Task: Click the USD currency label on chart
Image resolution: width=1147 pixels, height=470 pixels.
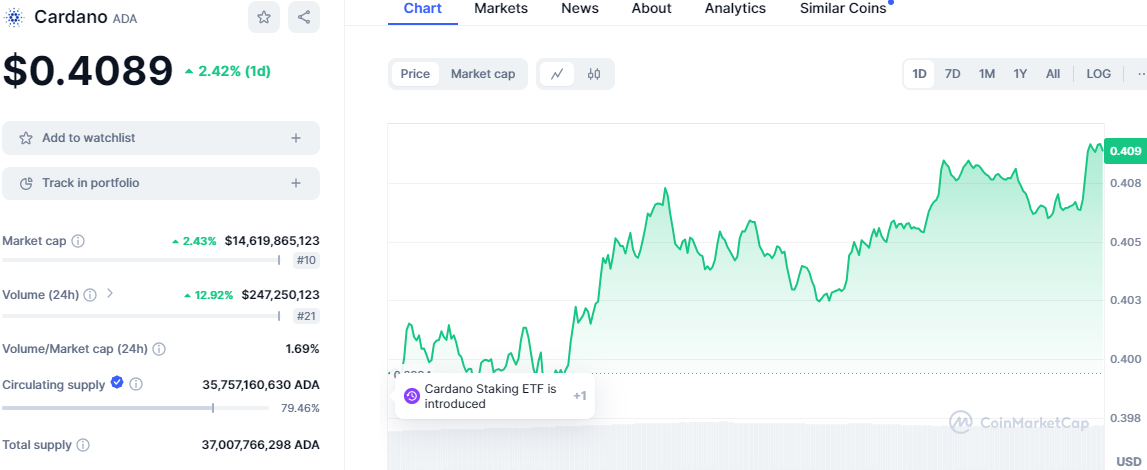Action: coord(1129,460)
